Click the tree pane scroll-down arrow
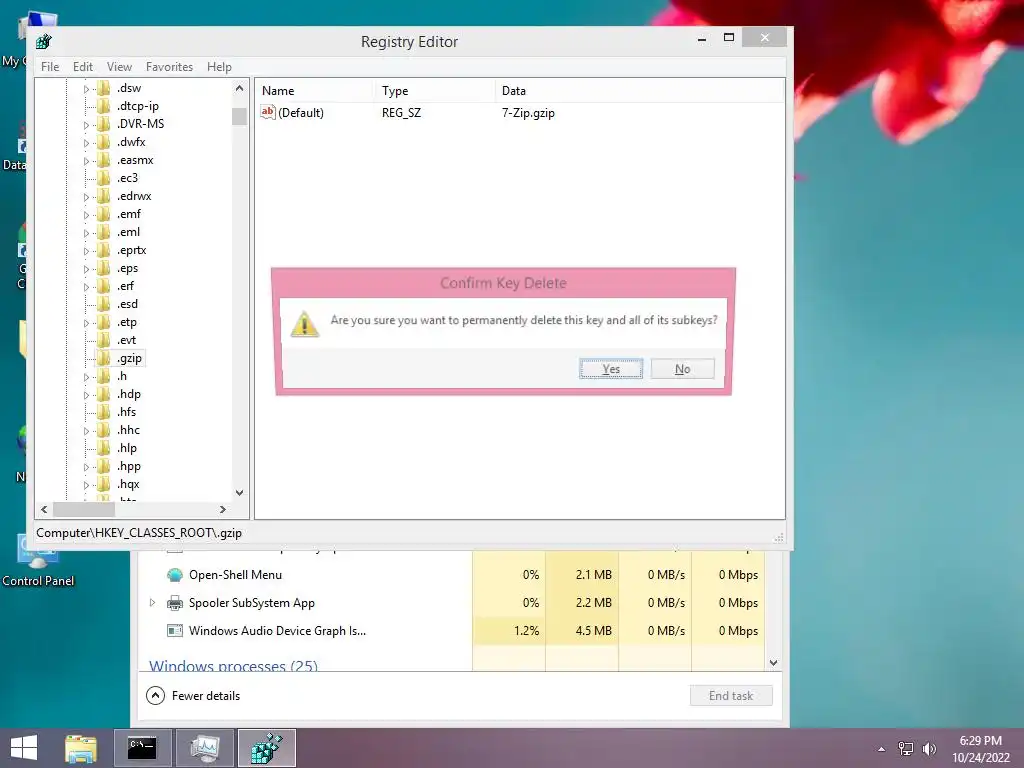1024x768 pixels. coord(239,493)
